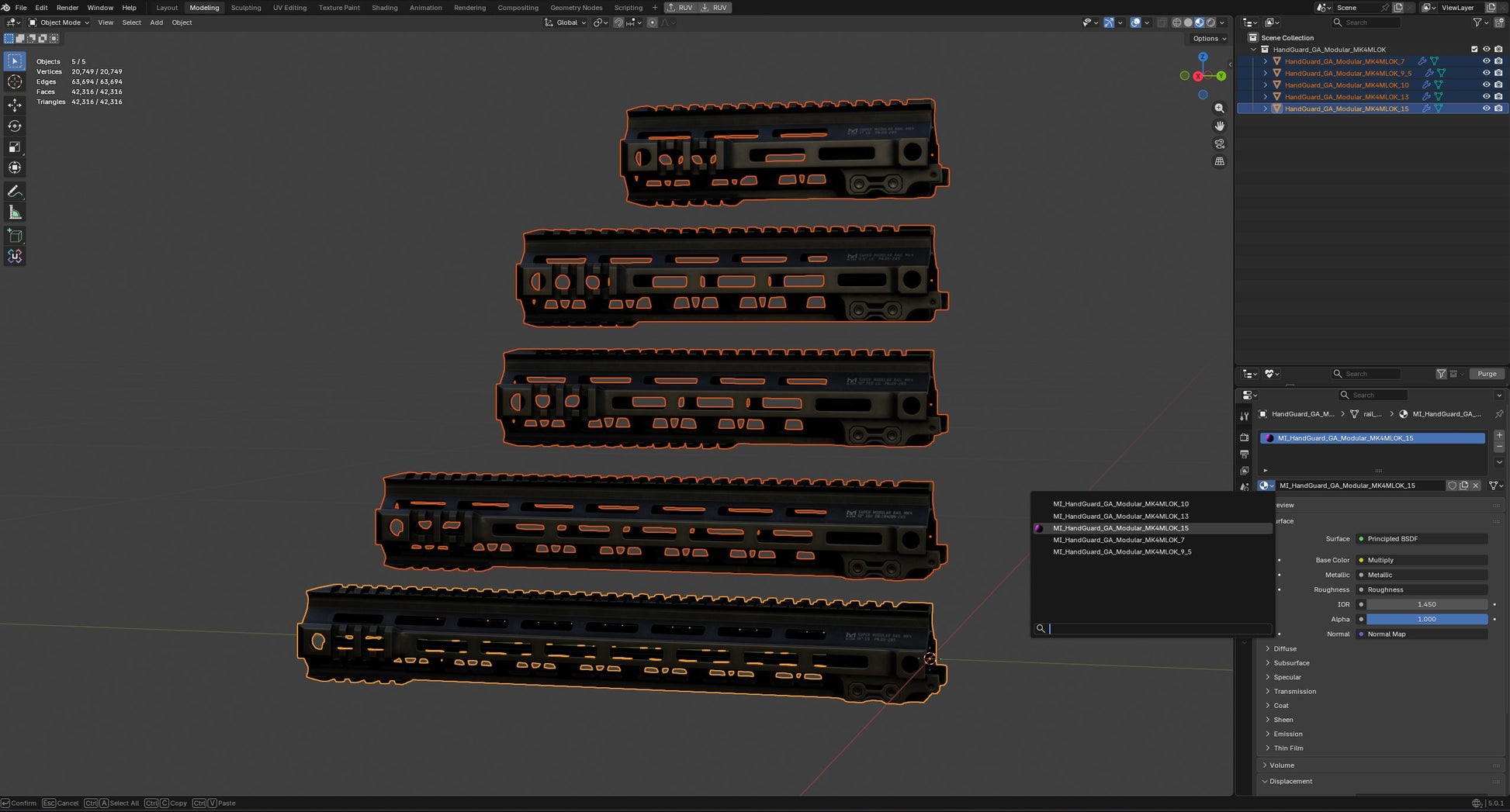The height and width of the screenshot is (812, 1510).
Task: Open the Tool properties tab
Action: click(1244, 416)
